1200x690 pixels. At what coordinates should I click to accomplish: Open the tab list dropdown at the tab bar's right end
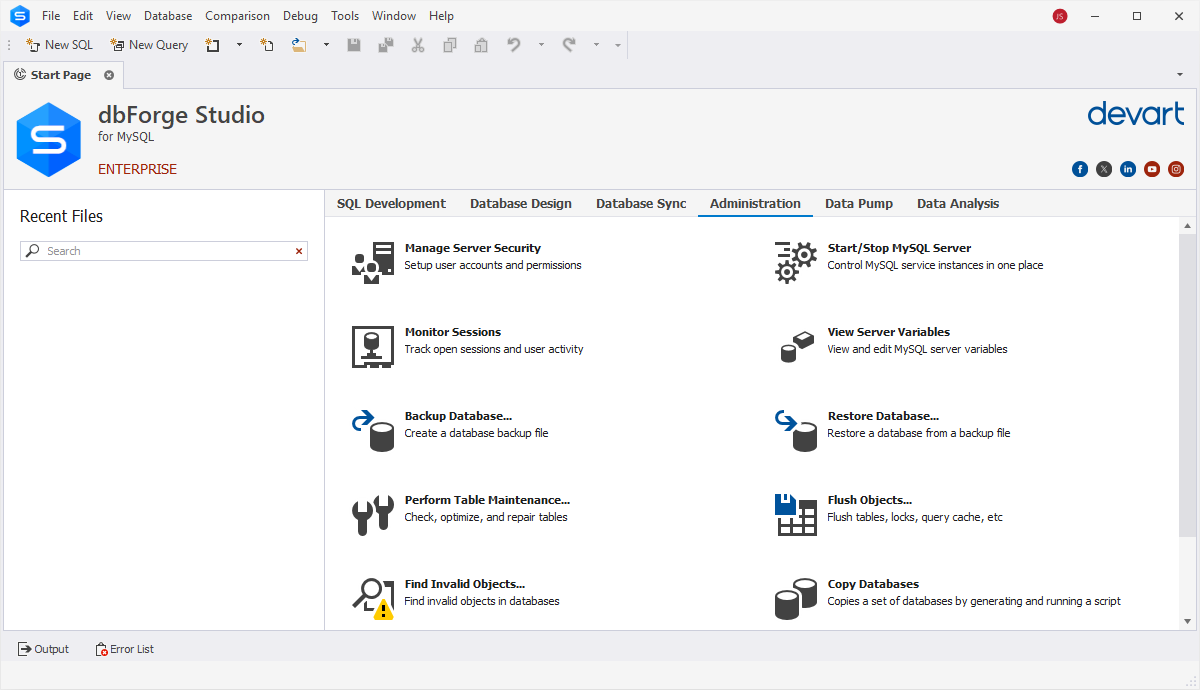click(1180, 75)
